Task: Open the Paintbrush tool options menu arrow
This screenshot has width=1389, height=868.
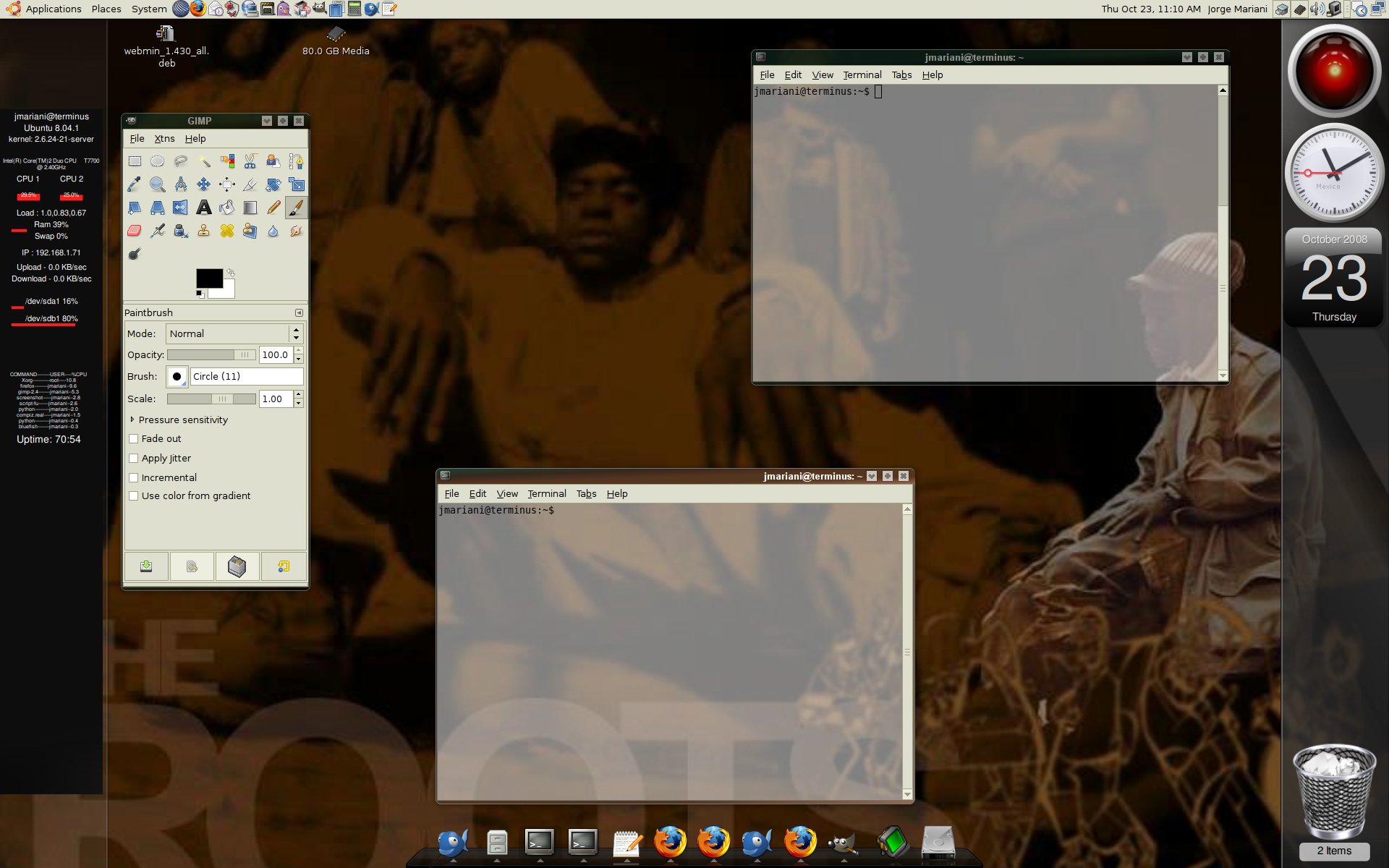Action: click(299, 312)
